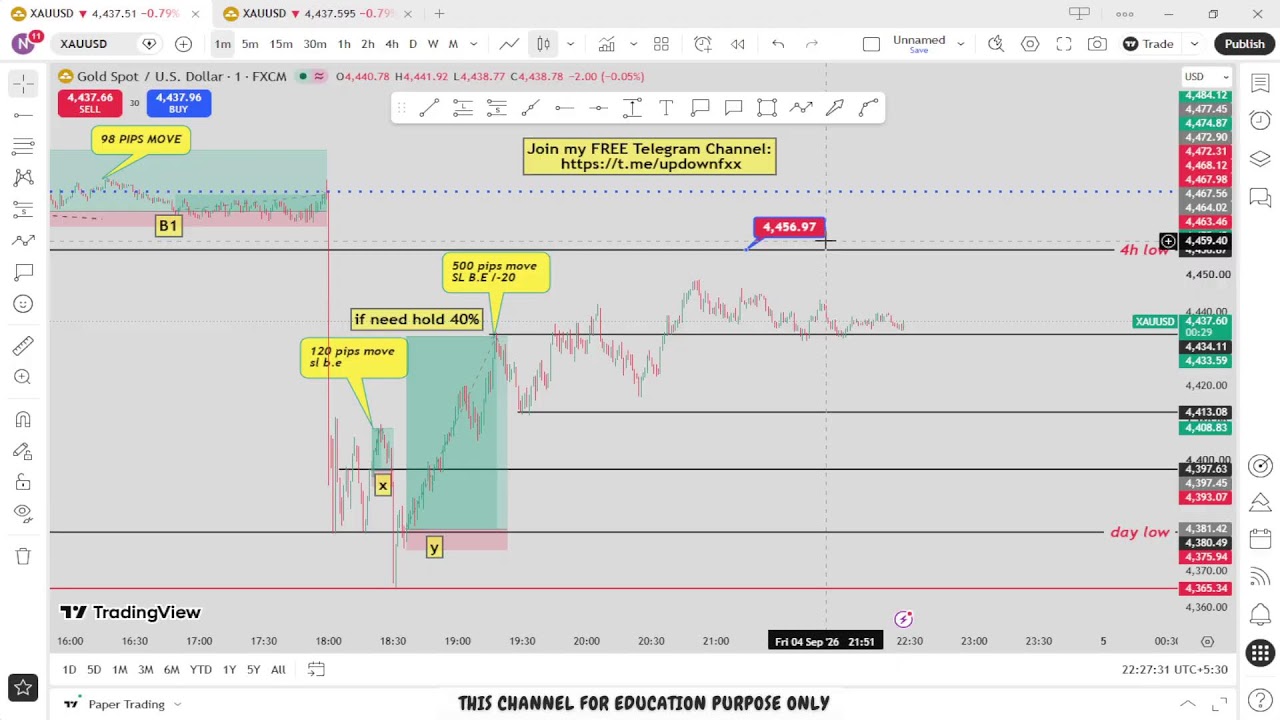This screenshot has height=720, width=1280.
Task: Select the 15m timeframe
Action: pyautogui.click(x=281, y=44)
